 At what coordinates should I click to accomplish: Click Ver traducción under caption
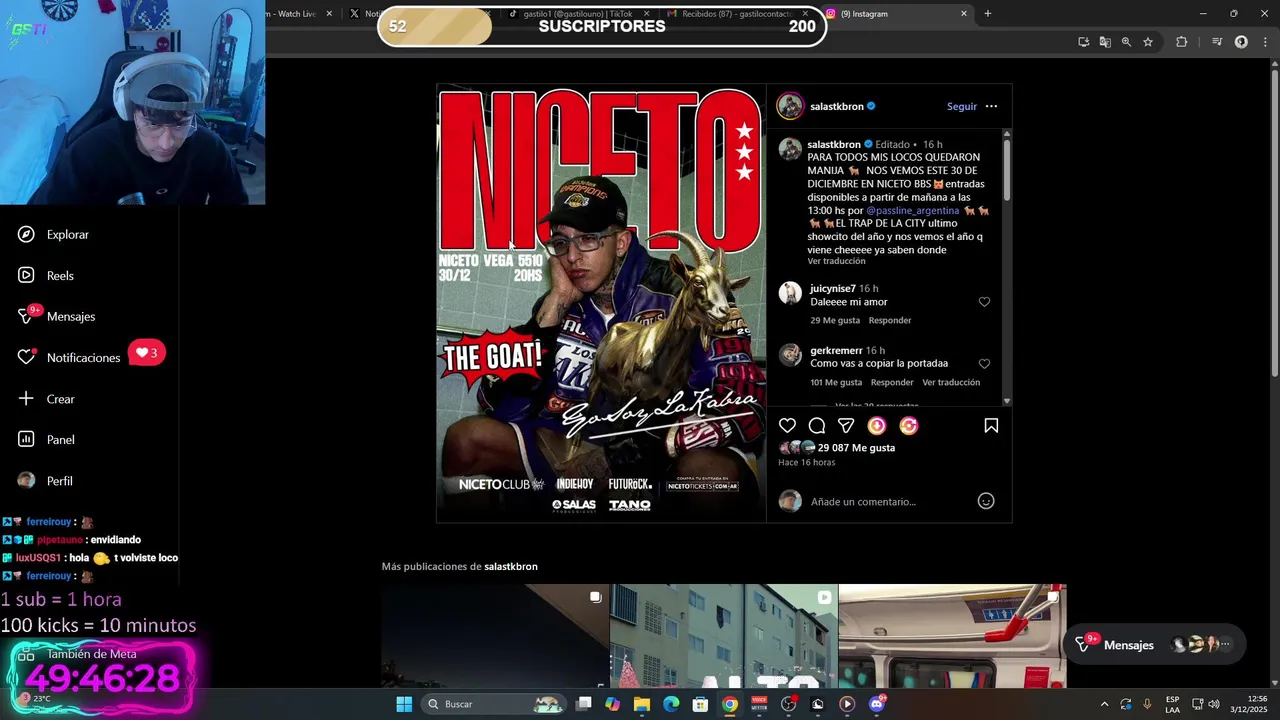click(x=836, y=261)
